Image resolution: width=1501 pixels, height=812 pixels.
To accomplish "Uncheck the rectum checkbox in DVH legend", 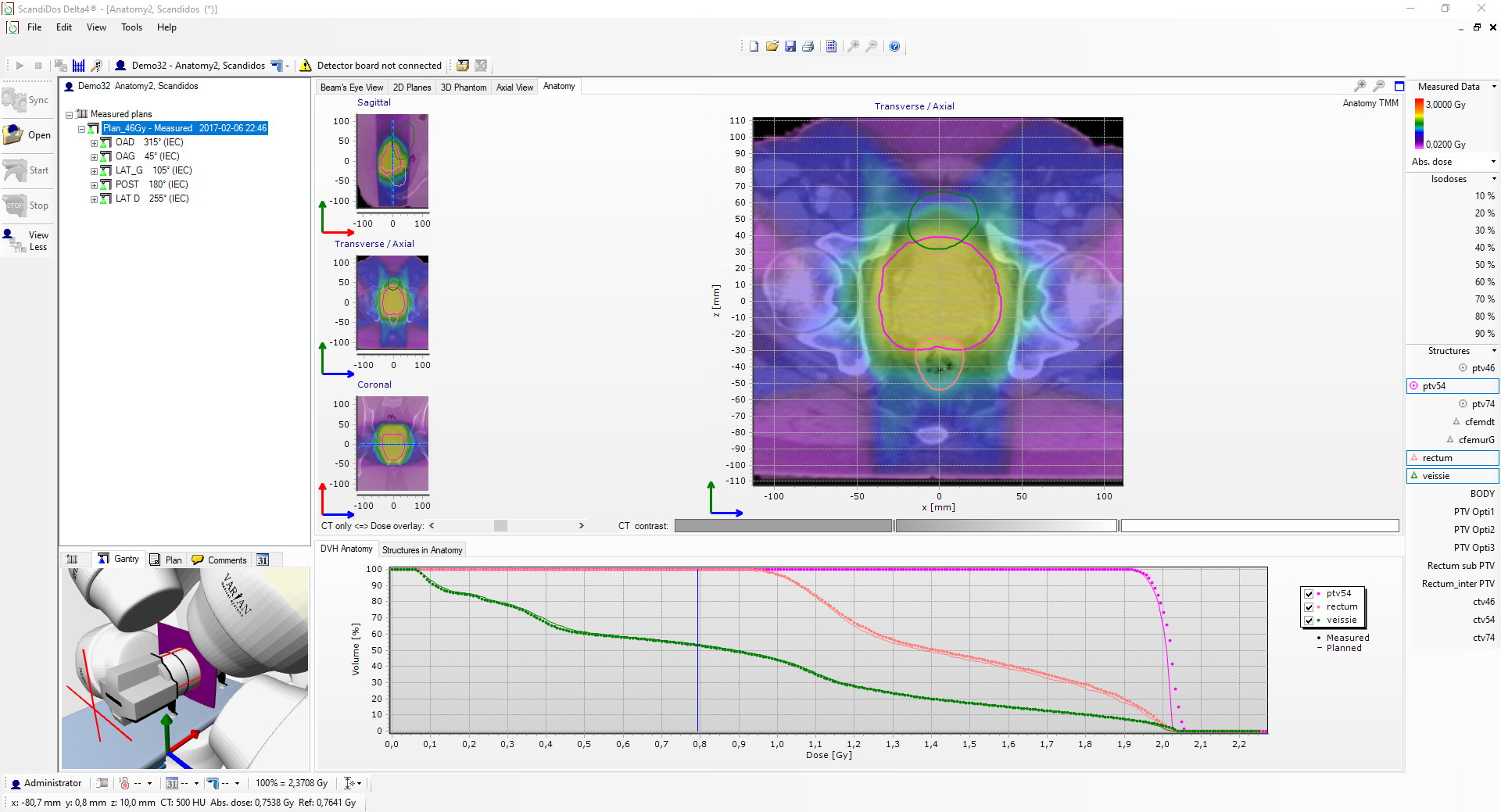I will click(1309, 607).
